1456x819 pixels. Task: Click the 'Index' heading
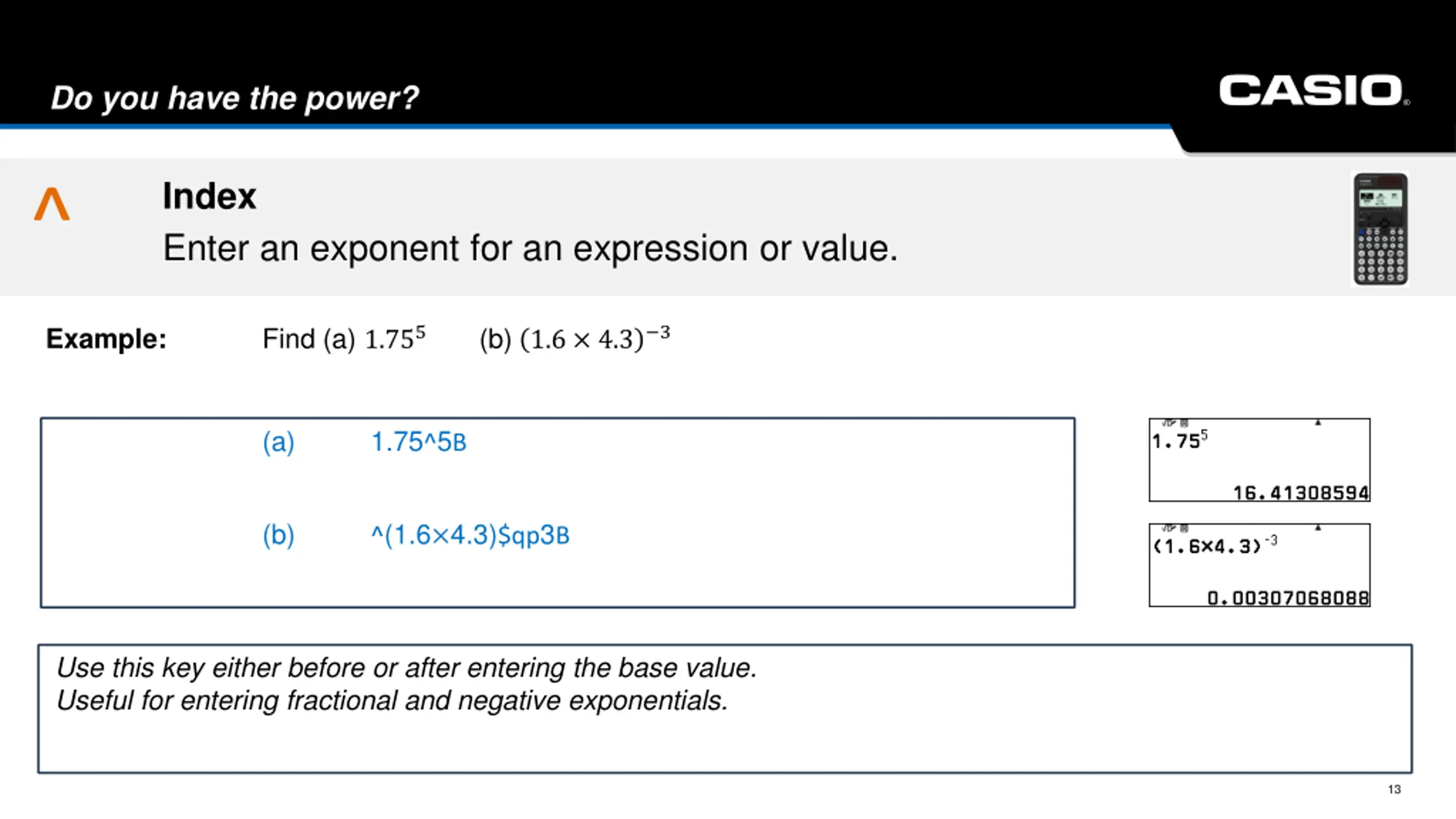(209, 196)
